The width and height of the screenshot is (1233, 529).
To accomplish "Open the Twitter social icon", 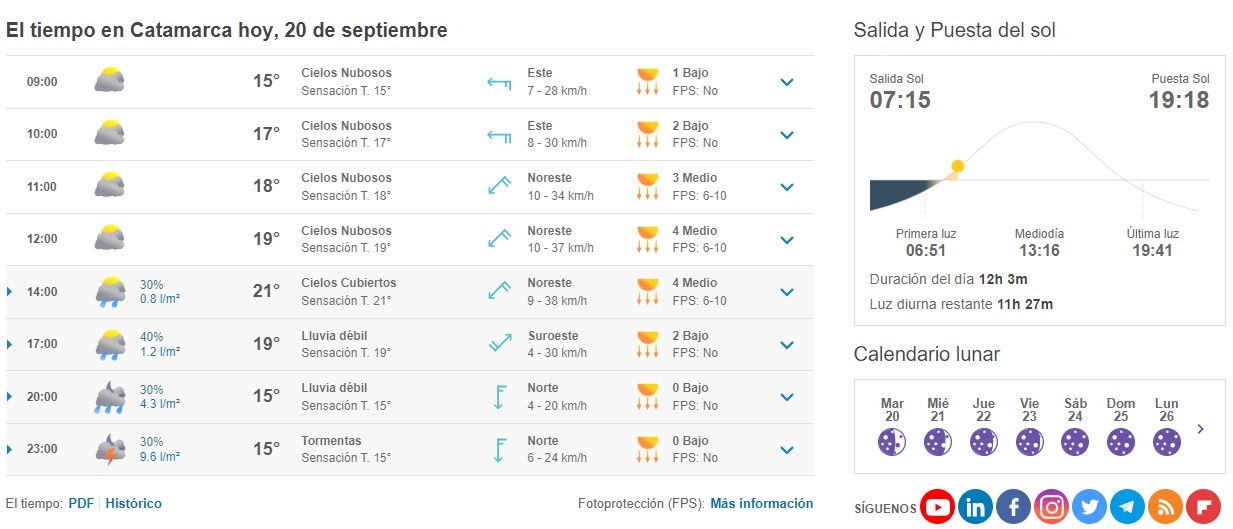I will click(x=1089, y=508).
